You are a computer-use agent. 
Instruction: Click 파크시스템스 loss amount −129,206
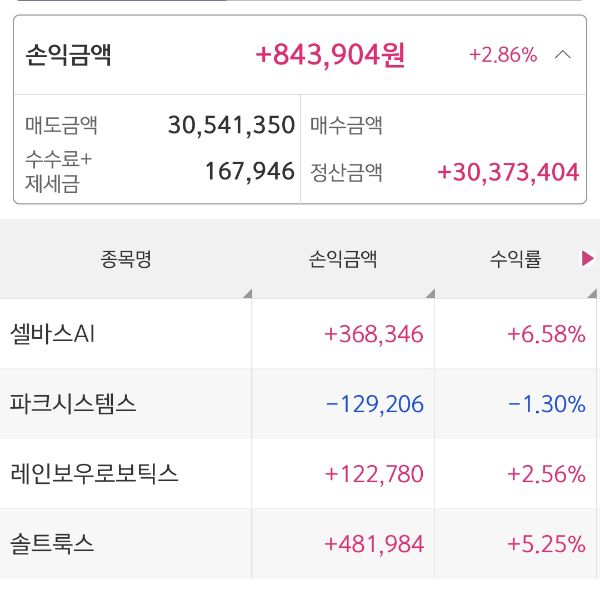tap(375, 404)
